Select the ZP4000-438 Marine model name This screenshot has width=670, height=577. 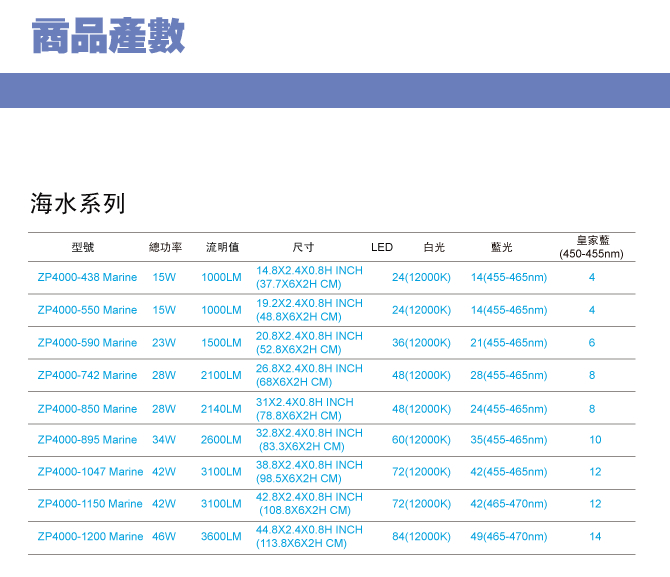(x=87, y=278)
